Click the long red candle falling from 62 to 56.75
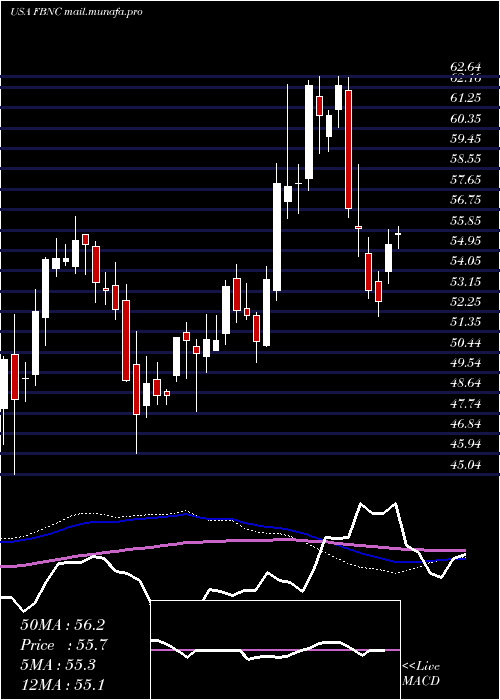 click(348, 149)
